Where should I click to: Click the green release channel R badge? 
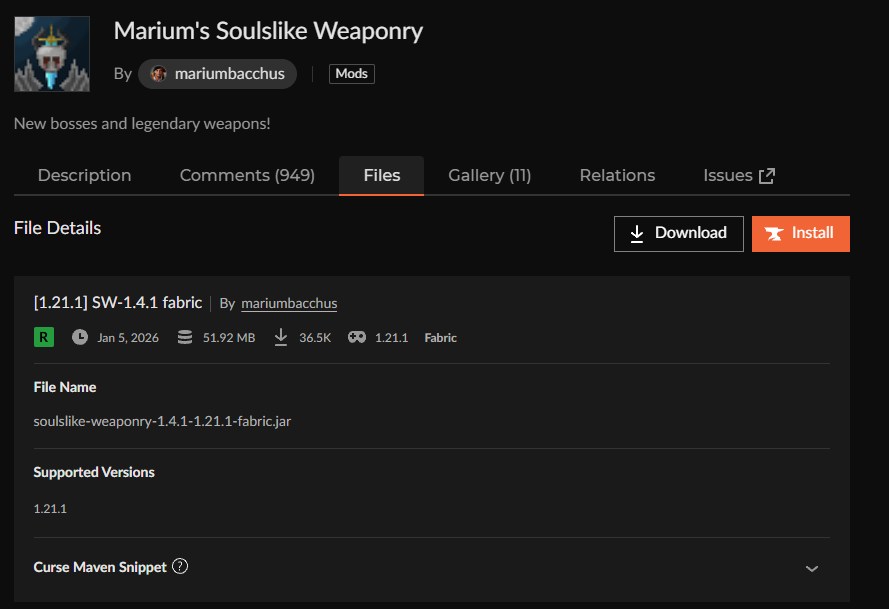(x=42, y=337)
